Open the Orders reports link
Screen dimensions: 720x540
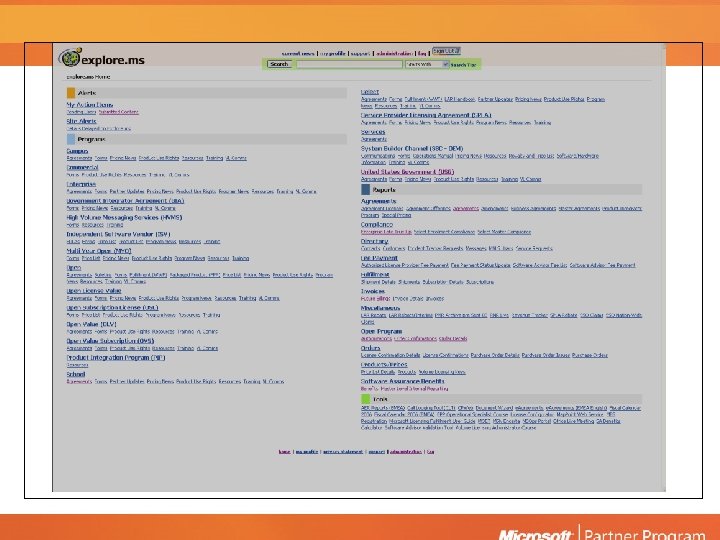click(370, 348)
